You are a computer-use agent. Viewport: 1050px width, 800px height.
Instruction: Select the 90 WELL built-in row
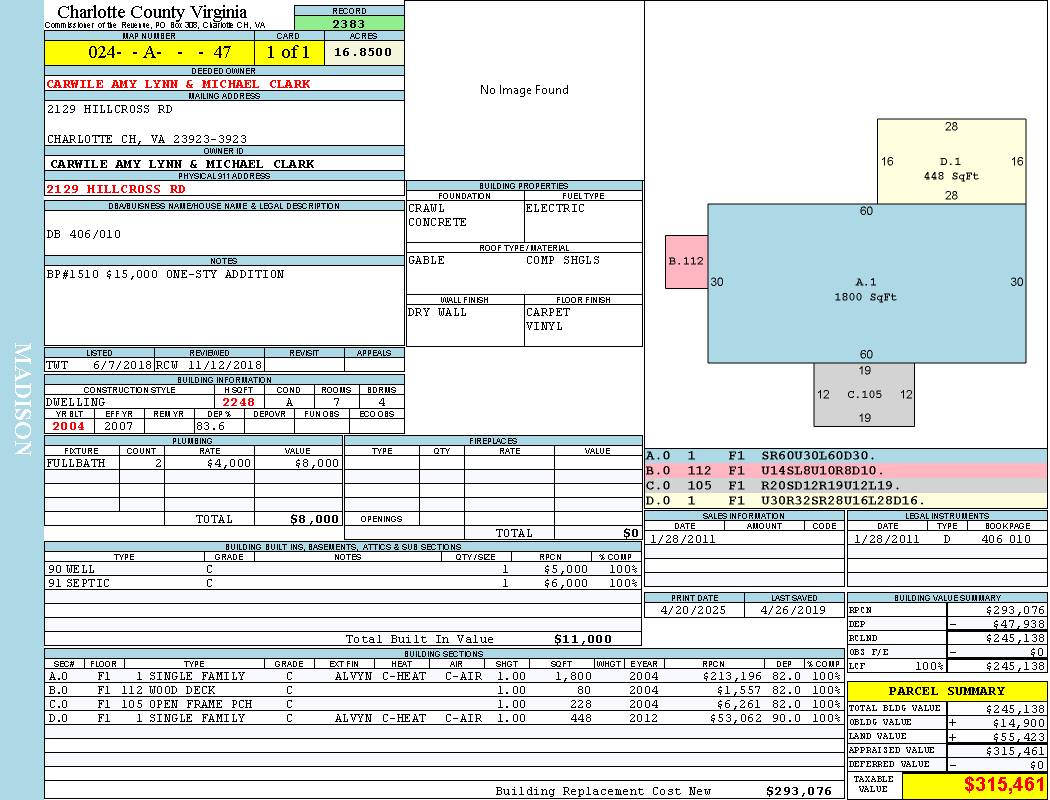pyautogui.click(x=342, y=569)
